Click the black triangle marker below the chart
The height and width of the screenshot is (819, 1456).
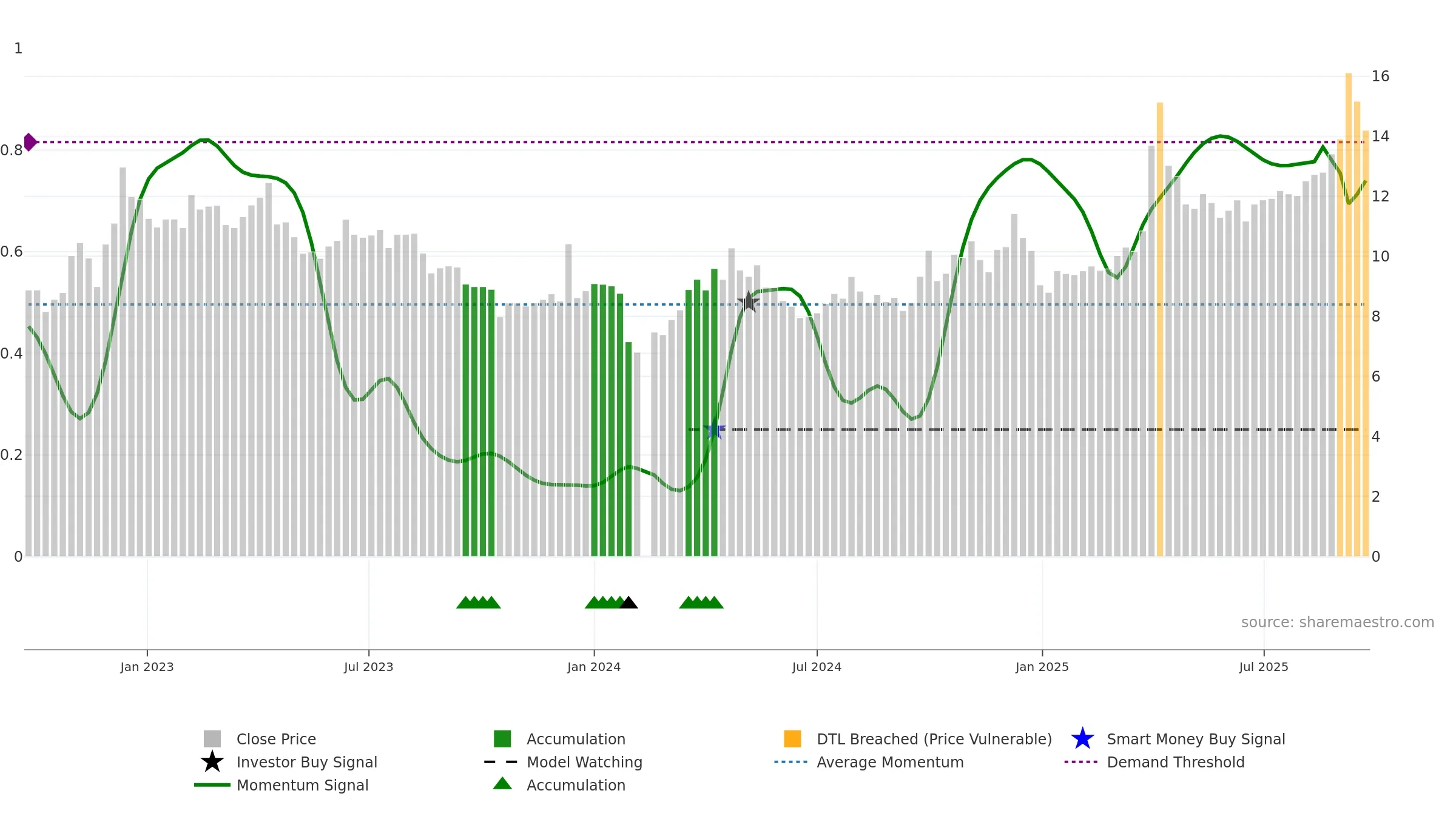point(629,602)
